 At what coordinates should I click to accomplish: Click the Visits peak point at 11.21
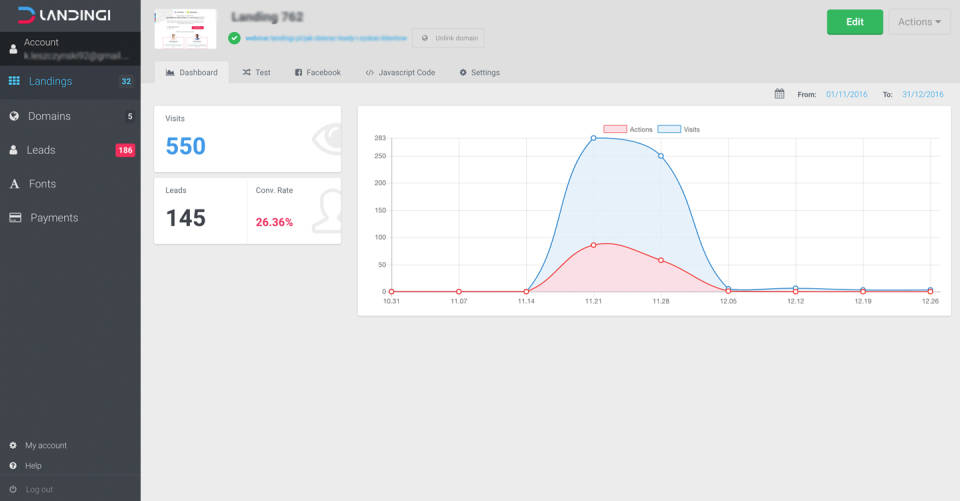point(593,137)
